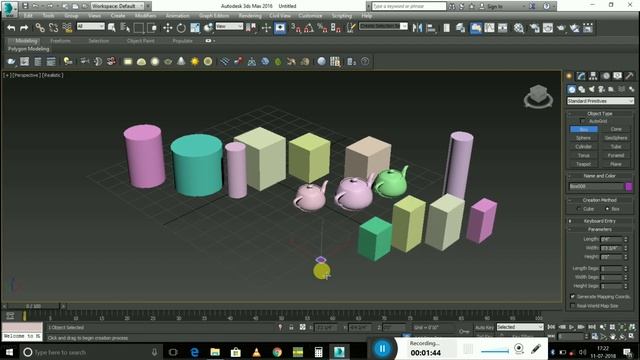The image size is (640, 360).
Task: Open the Motion panel tab icon
Action: click(606, 76)
